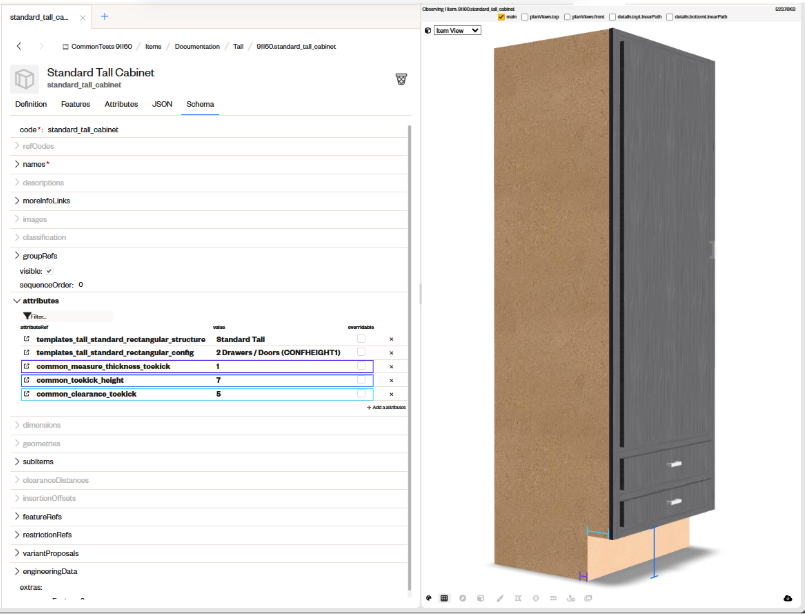Switch to the Features tab
This screenshot has height=614, width=805.
tap(75, 104)
